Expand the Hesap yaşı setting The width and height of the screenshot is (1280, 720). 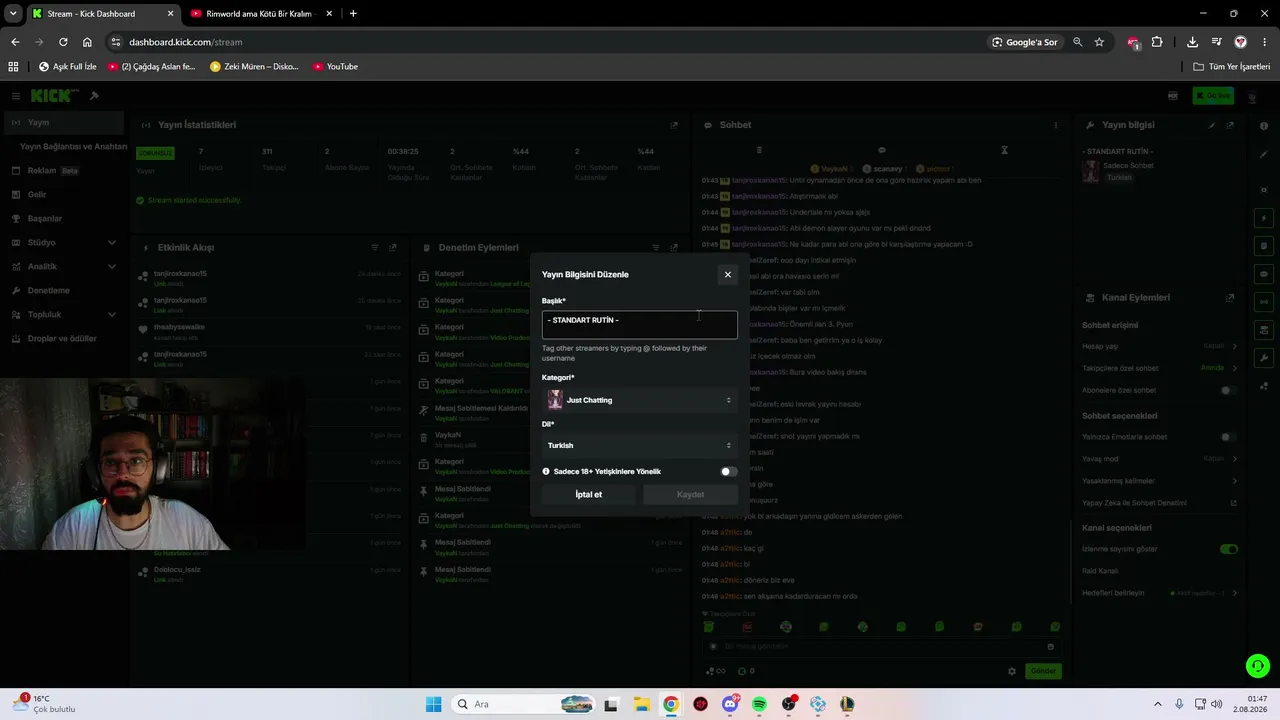[x=1160, y=346]
